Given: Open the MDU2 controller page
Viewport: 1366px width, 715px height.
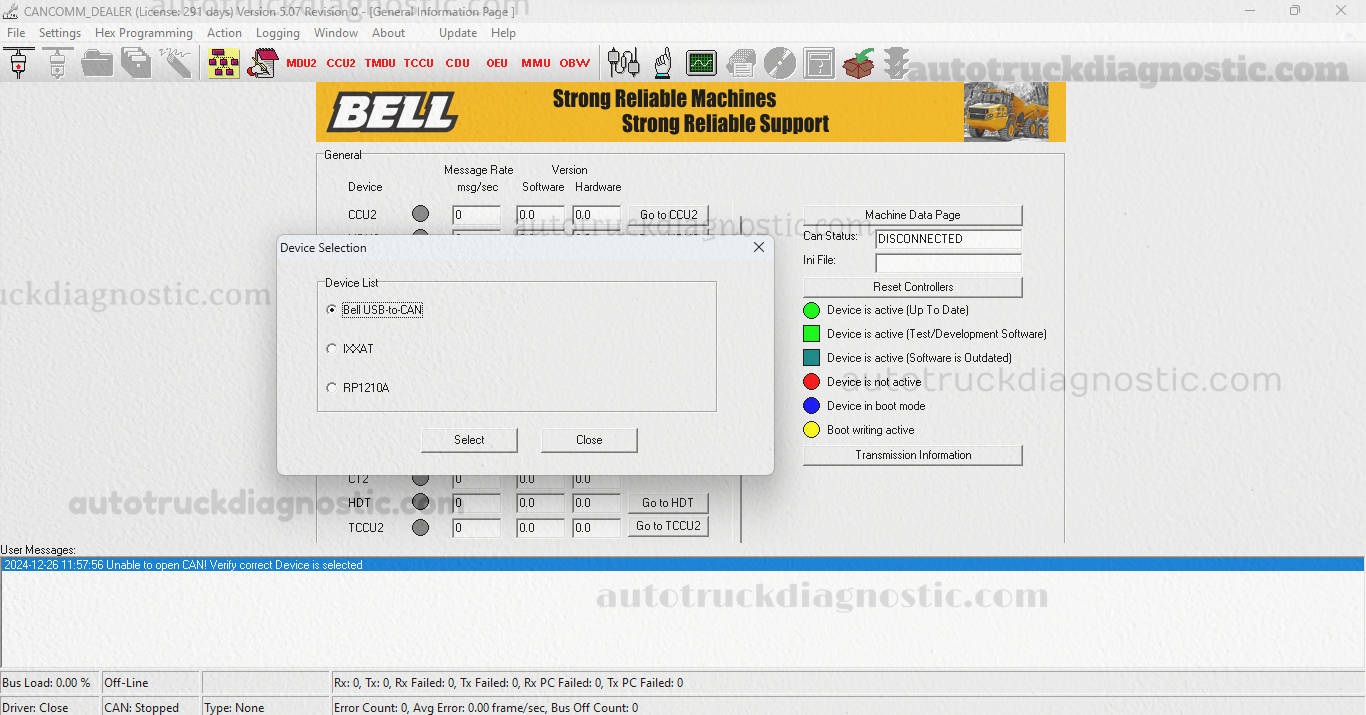Looking at the screenshot, I should [x=301, y=63].
